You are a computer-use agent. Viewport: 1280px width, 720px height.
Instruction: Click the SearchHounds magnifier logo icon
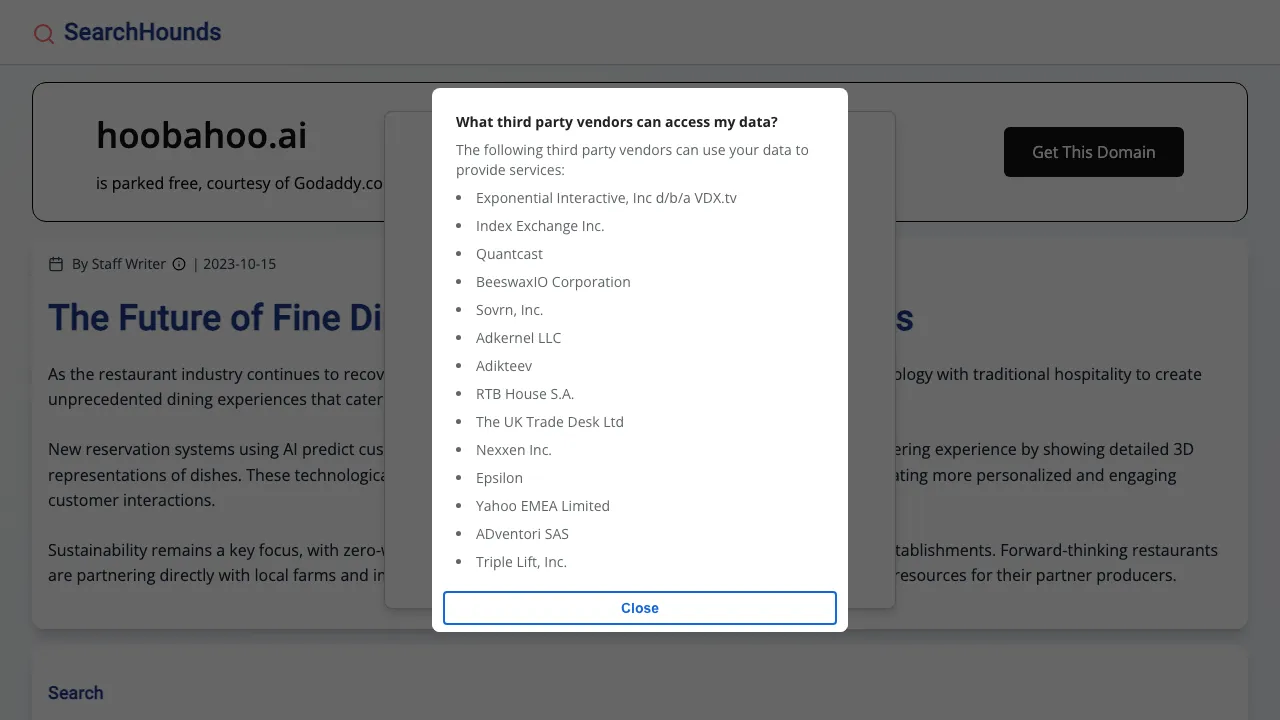(44, 34)
